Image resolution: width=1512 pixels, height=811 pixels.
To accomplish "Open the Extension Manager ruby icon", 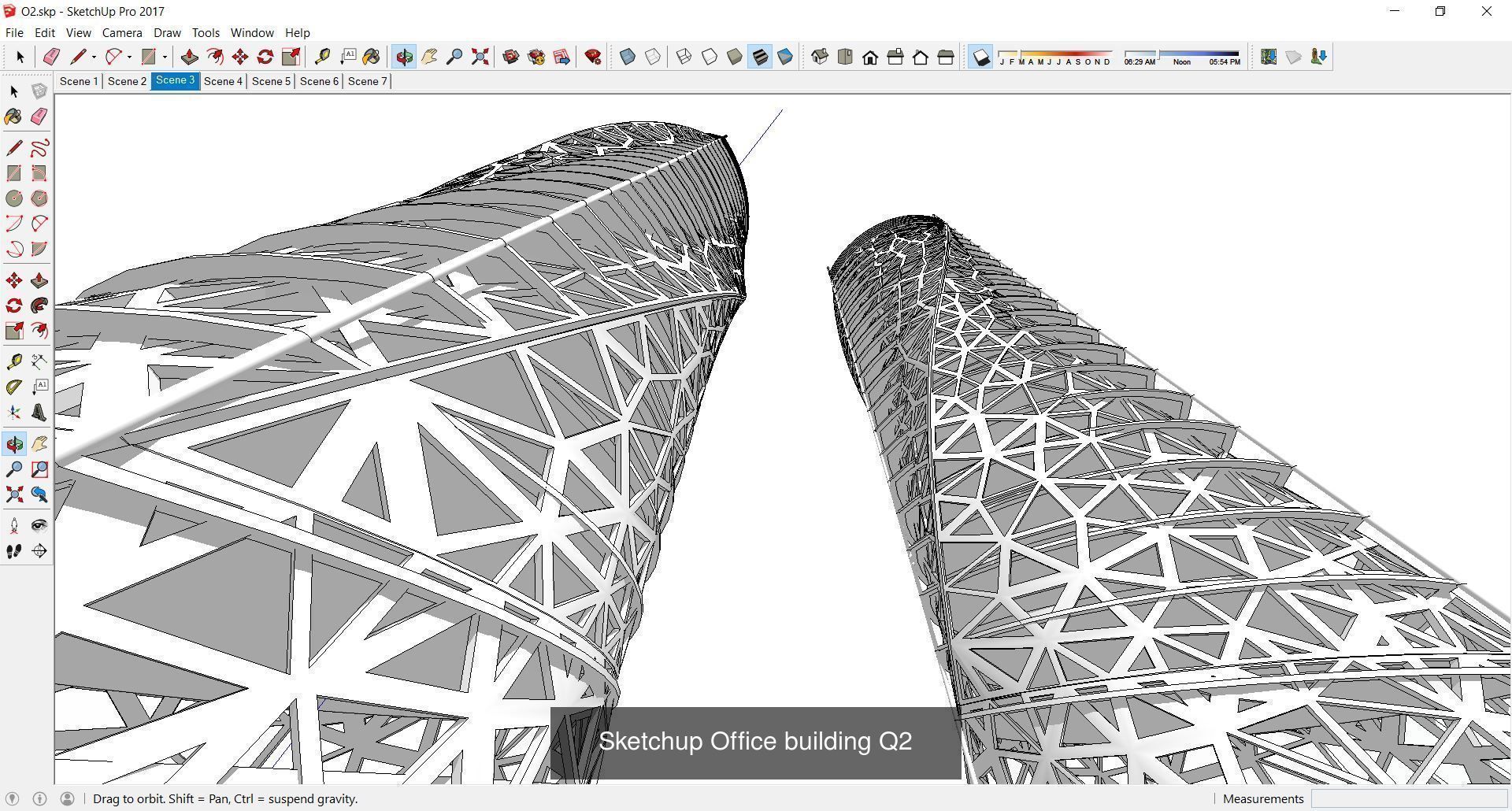I will point(593,57).
